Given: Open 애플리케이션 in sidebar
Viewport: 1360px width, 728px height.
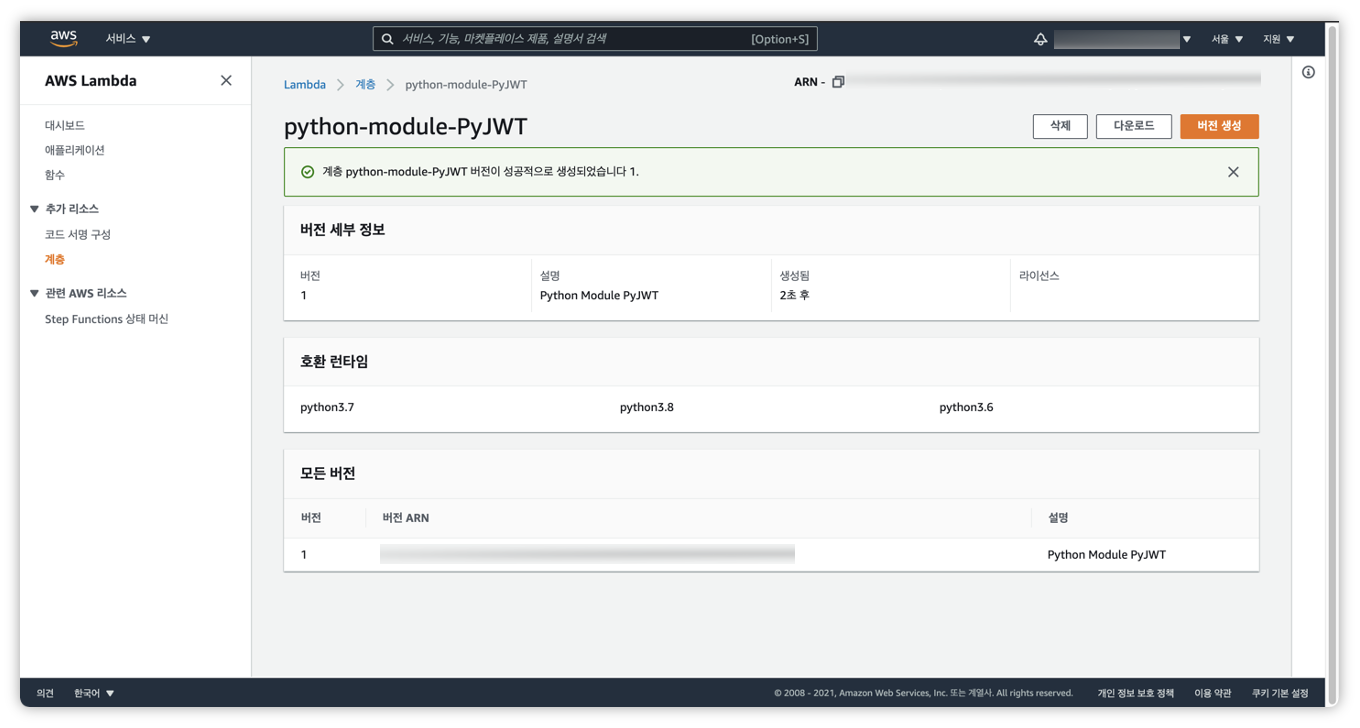Looking at the screenshot, I should pyautogui.click(x=75, y=150).
